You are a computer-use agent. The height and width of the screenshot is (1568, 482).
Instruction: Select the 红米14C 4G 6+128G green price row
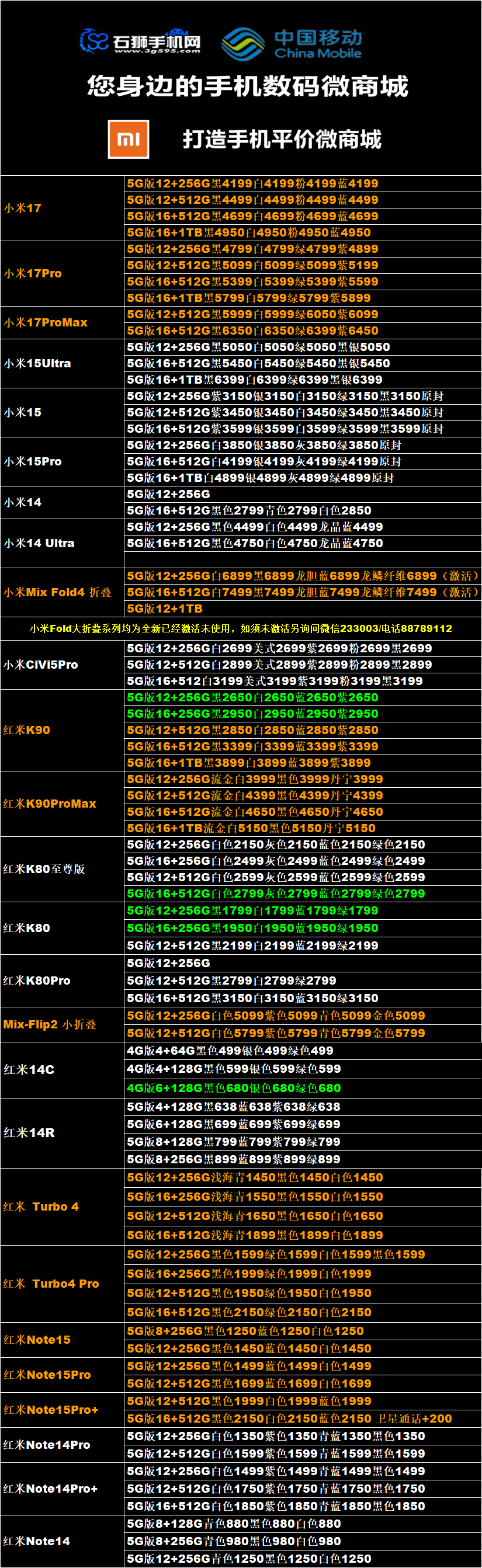(x=234, y=1088)
